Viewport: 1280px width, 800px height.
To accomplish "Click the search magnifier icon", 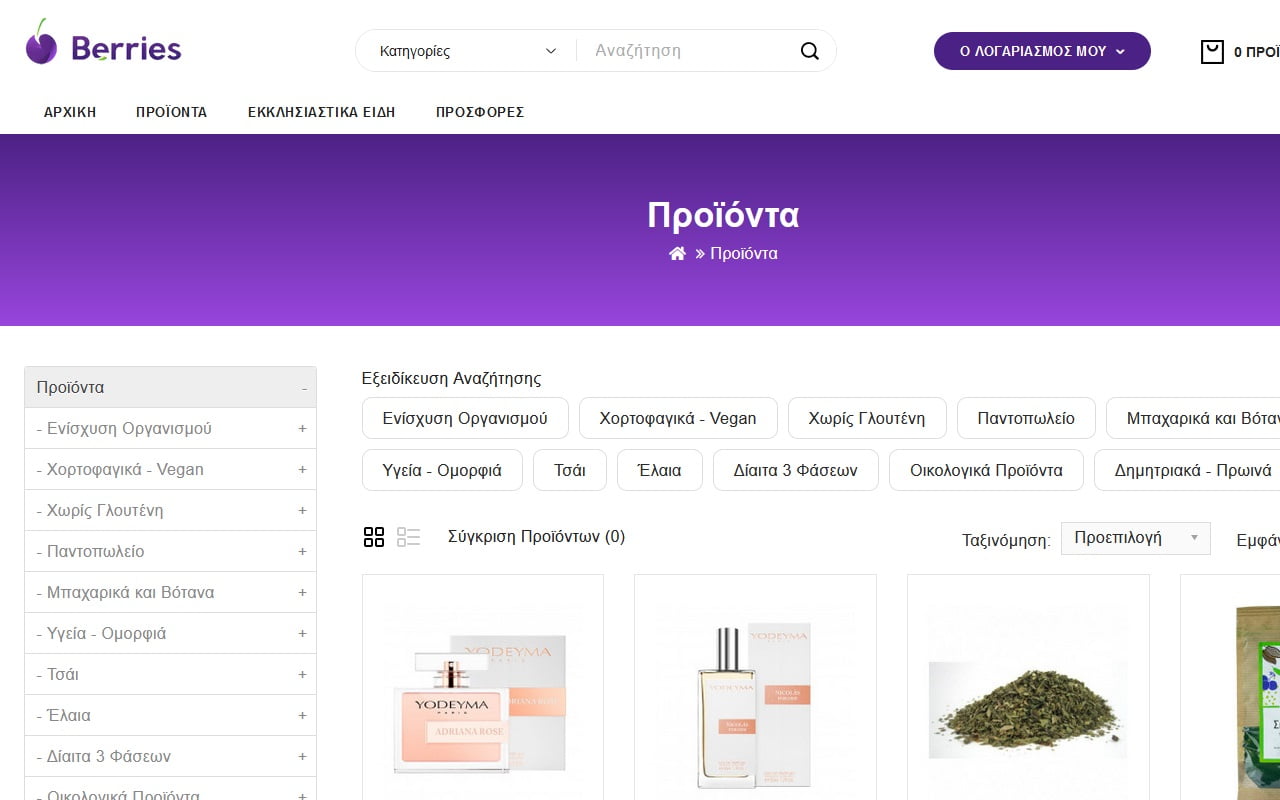I will tap(809, 51).
